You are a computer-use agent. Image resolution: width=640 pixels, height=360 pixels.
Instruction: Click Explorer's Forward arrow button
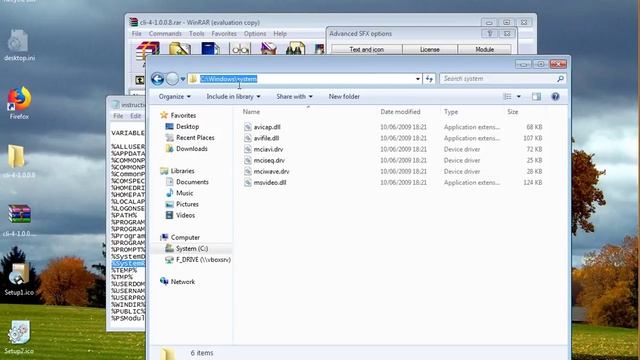(x=172, y=79)
